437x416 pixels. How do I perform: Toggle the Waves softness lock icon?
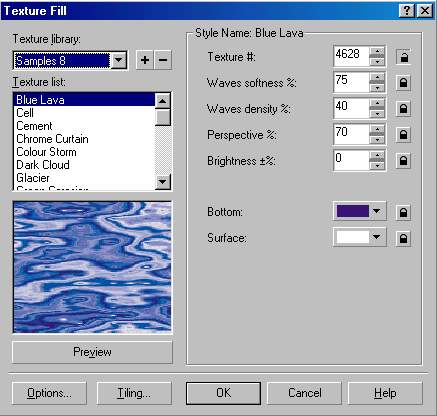tap(403, 83)
